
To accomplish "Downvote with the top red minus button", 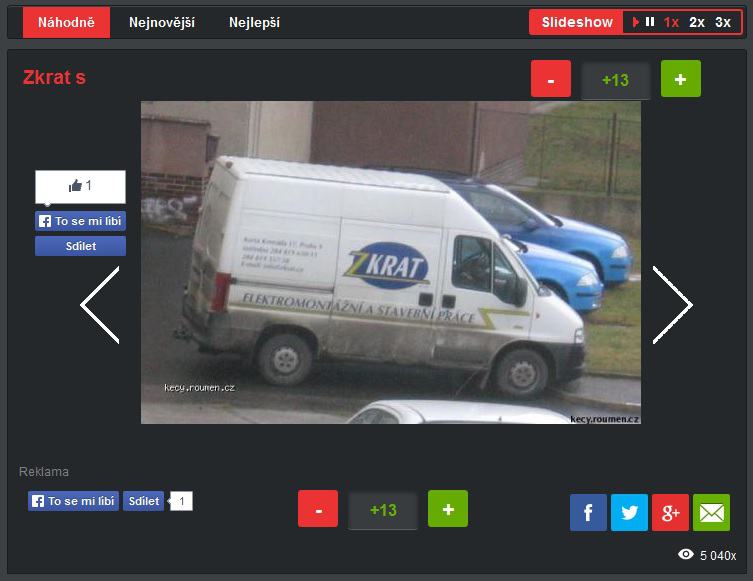I will coord(551,79).
